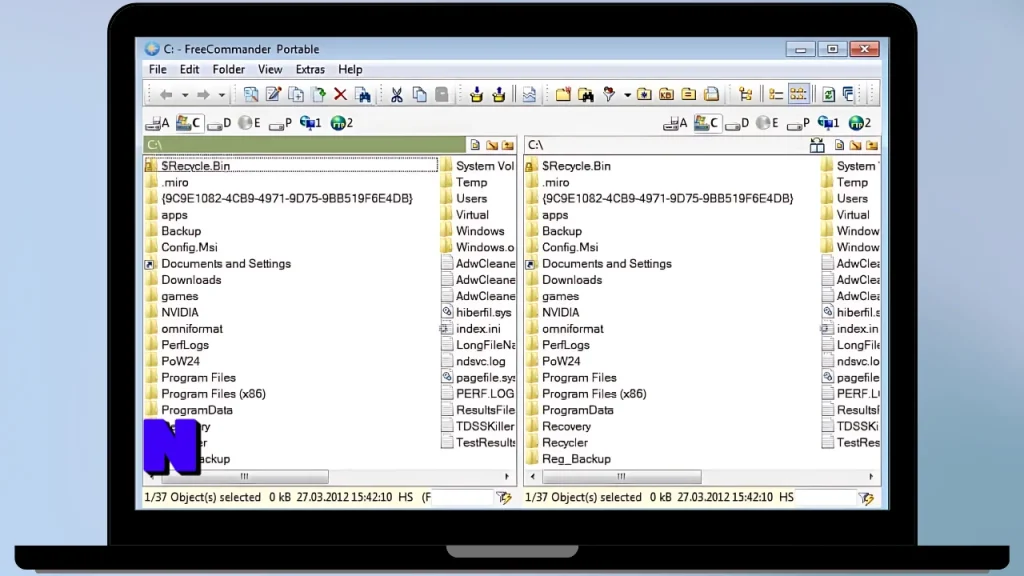The width and height of the screenshot is (1024, 576).
Task: Click the Copy files toolbar icon
Action: pos(296,95)
